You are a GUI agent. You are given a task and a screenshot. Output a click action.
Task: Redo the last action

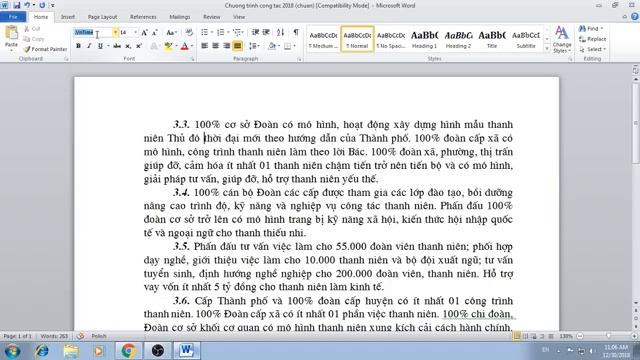pyautogui.click(x=42, y=5)
